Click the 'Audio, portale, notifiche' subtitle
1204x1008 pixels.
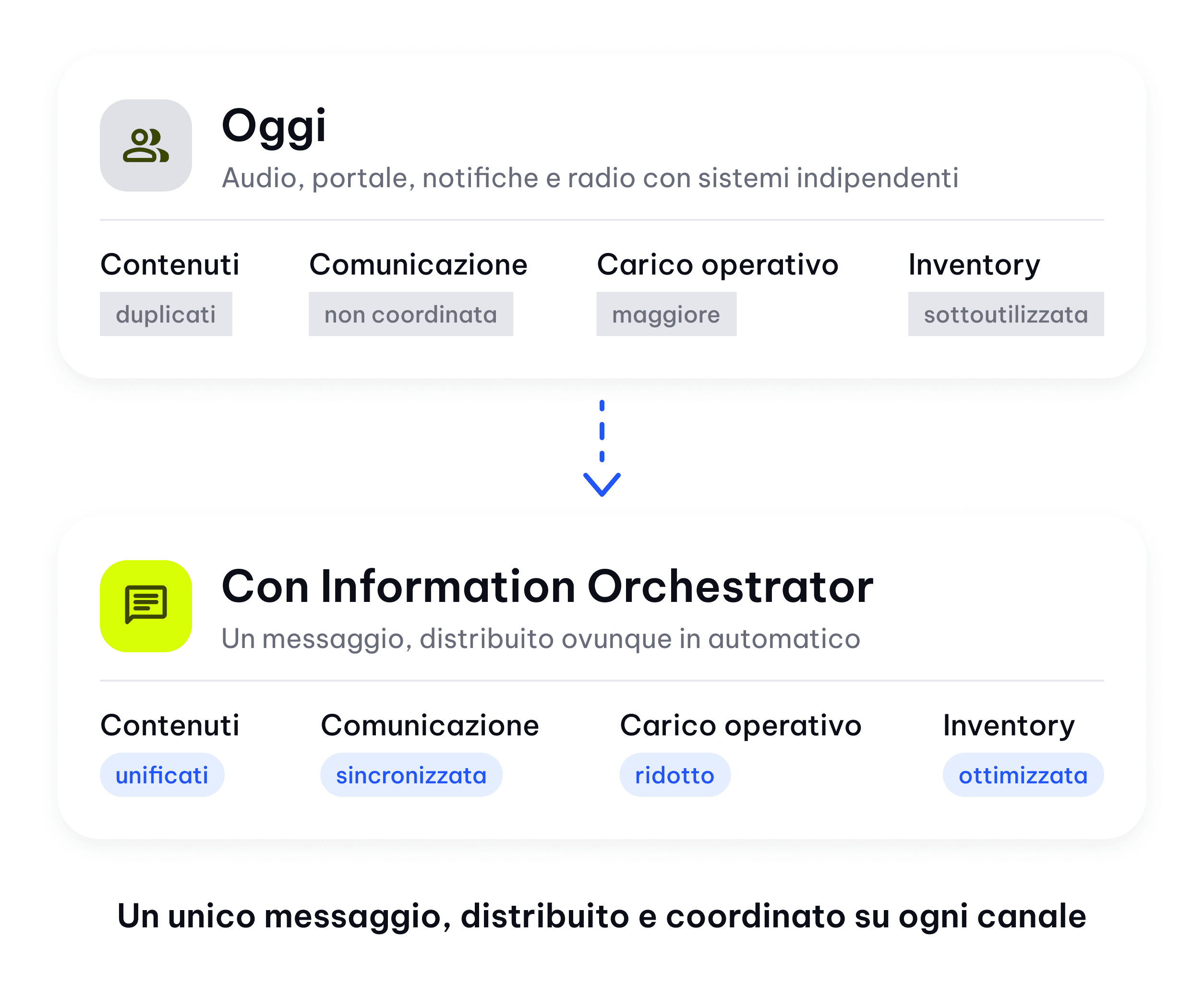590,178
